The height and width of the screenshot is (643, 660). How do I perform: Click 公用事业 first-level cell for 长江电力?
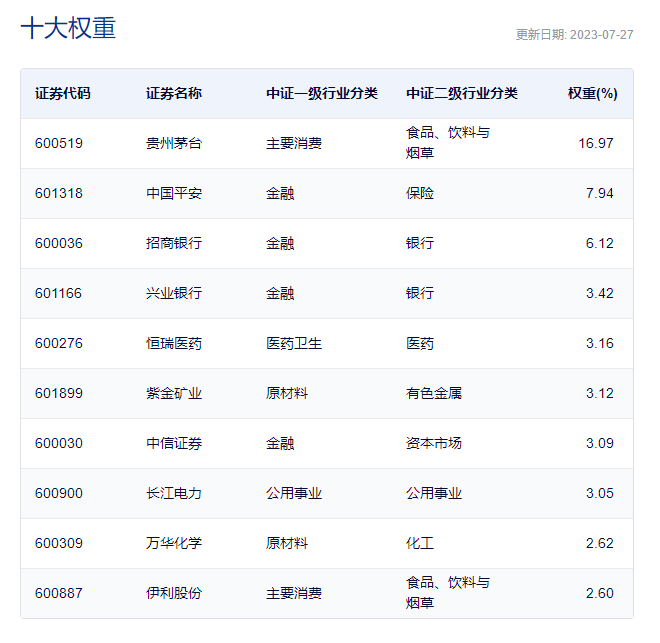294,494
